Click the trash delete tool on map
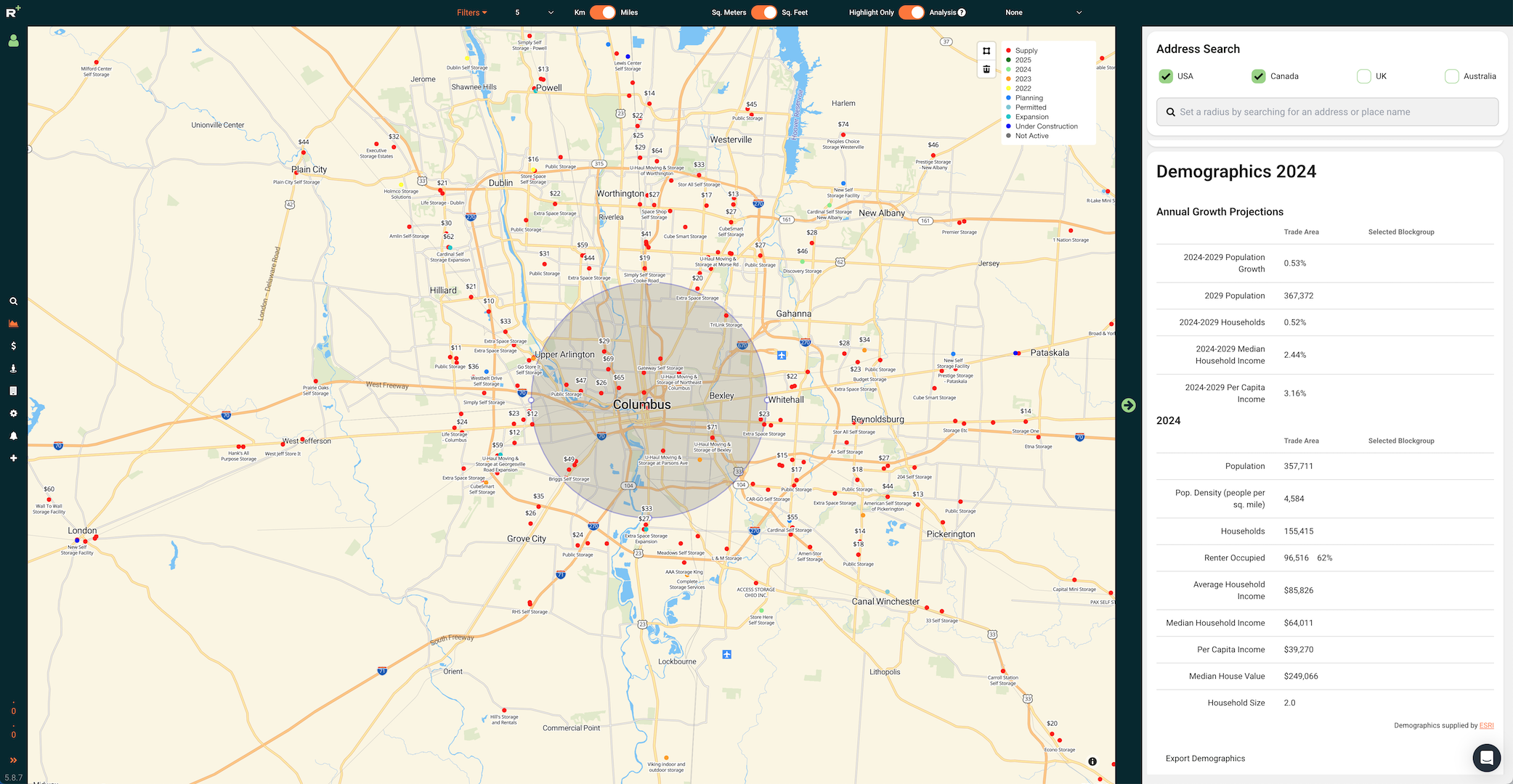The height and width of the screenshot is (784, 1513). (986, 69)
